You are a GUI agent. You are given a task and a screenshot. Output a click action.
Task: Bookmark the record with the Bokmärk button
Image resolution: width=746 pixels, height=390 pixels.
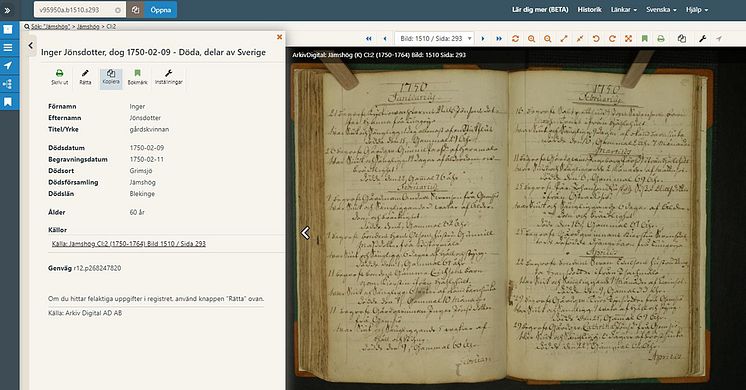137,77
